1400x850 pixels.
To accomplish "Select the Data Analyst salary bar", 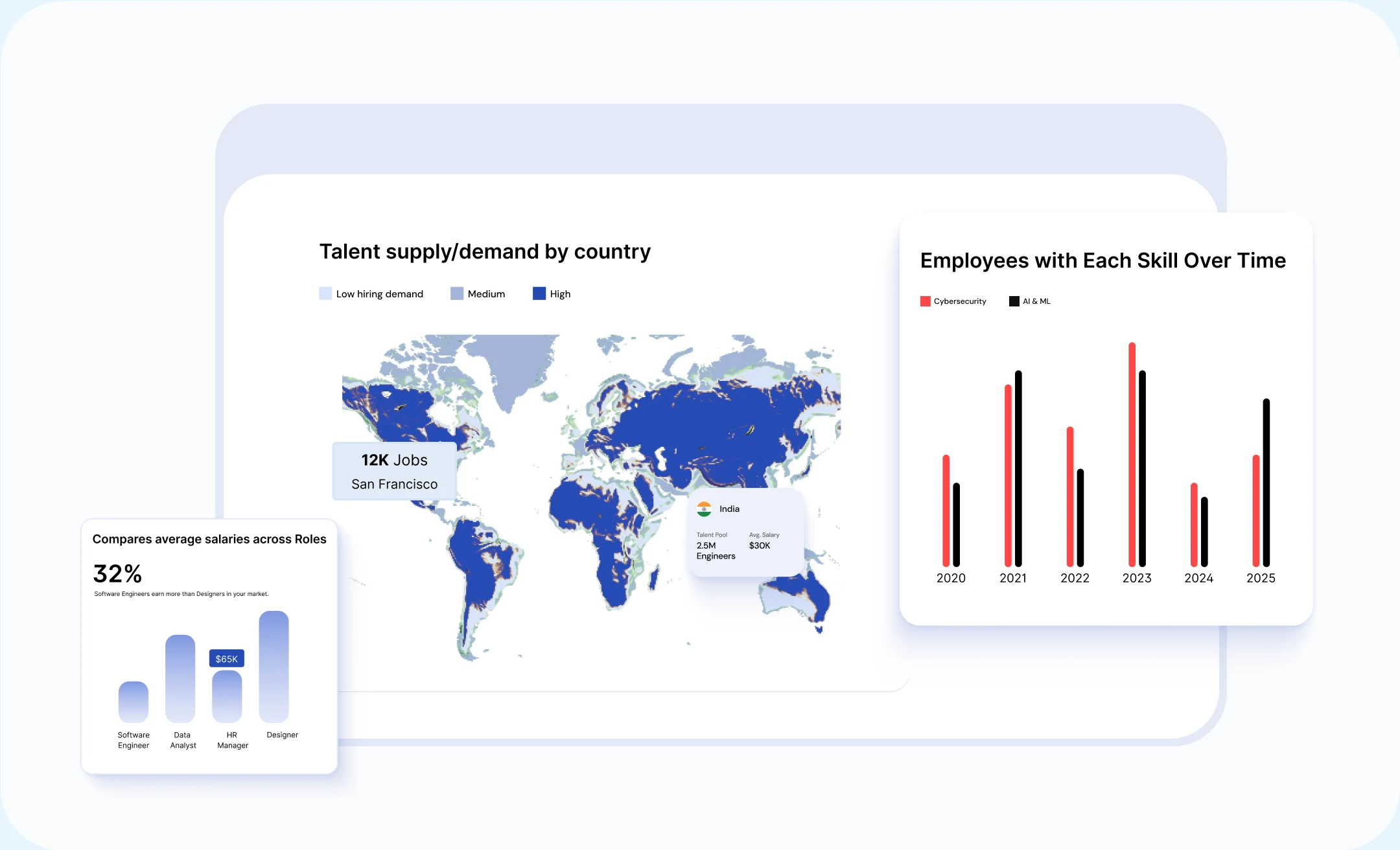I will tap(180, 678).
